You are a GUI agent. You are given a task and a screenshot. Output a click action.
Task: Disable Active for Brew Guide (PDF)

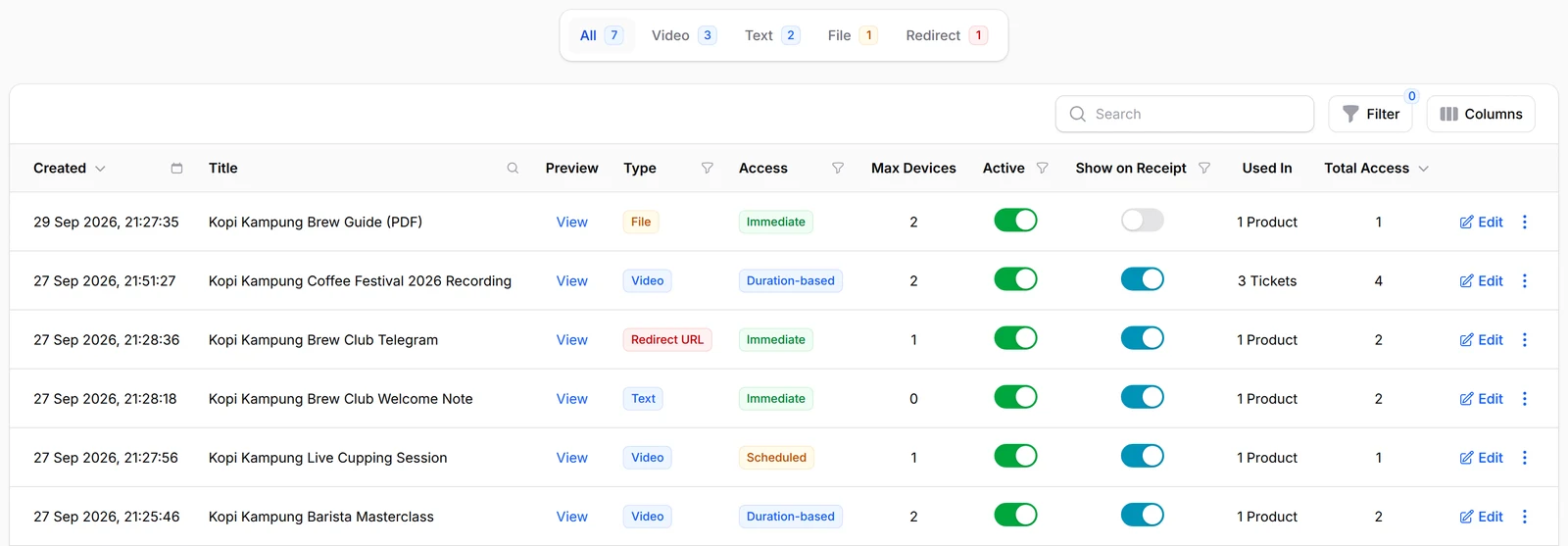pyautogui.click(x=1015, y=221)
